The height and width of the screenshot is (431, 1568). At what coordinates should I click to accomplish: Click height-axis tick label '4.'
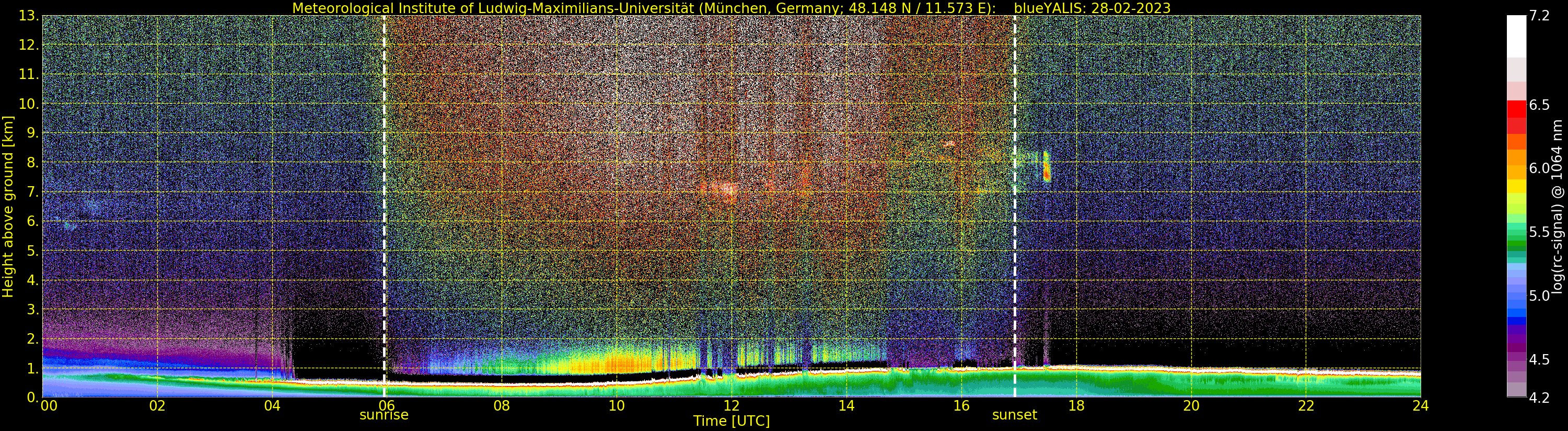(x=33, y=280)
